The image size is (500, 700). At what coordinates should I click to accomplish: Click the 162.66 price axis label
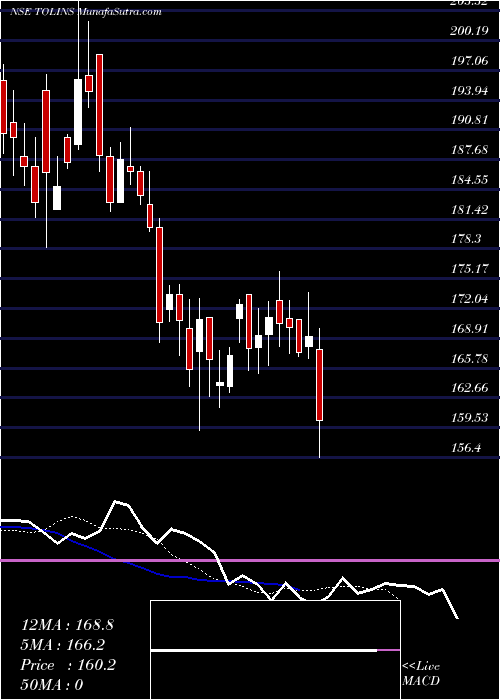[470, 388]
